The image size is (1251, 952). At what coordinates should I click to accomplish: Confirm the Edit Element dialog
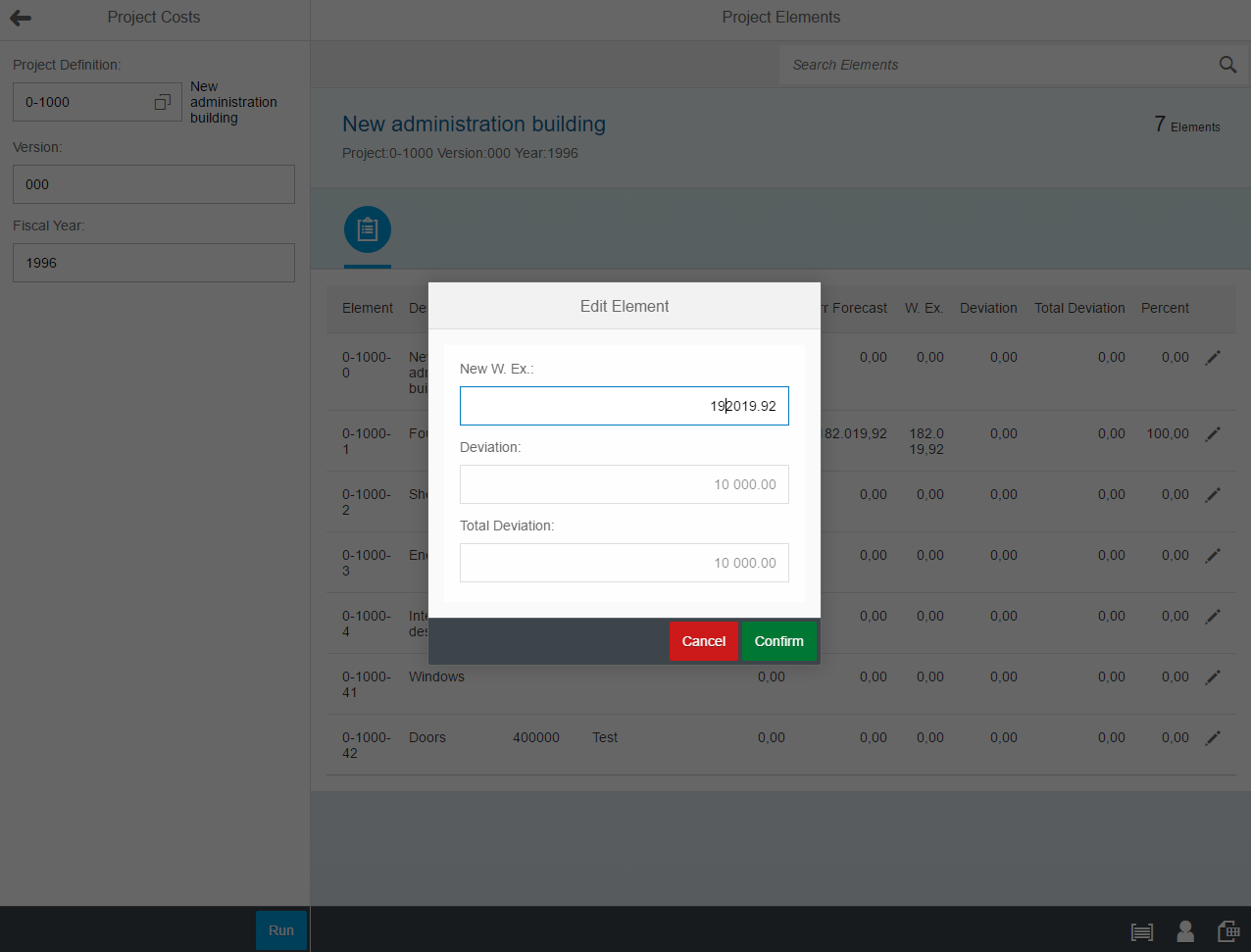778,640
